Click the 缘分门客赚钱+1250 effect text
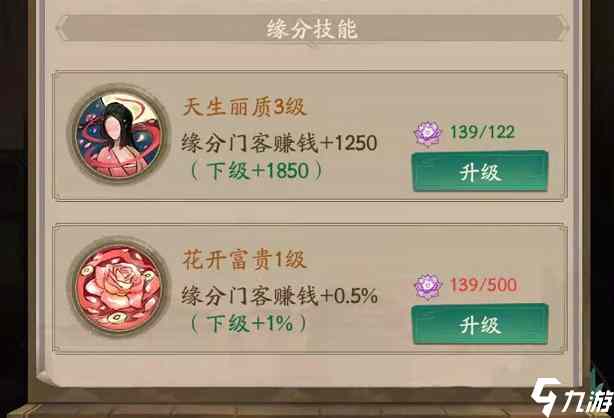 279,143
